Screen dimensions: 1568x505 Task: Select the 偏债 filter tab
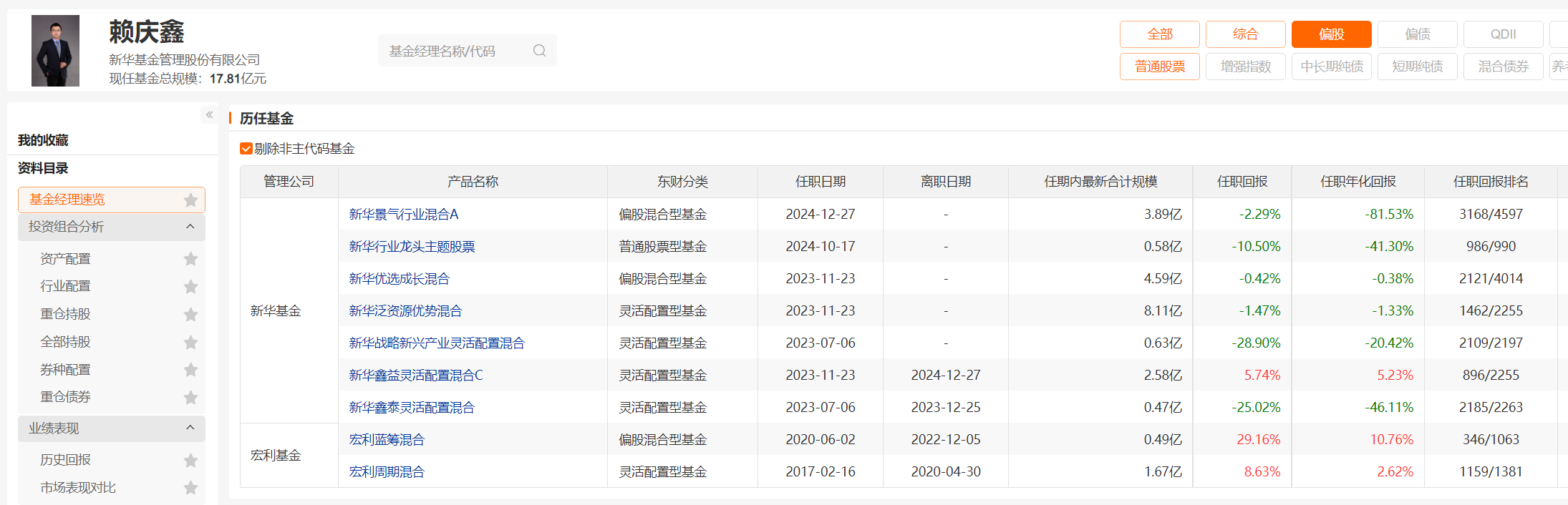coord(1418,34)
